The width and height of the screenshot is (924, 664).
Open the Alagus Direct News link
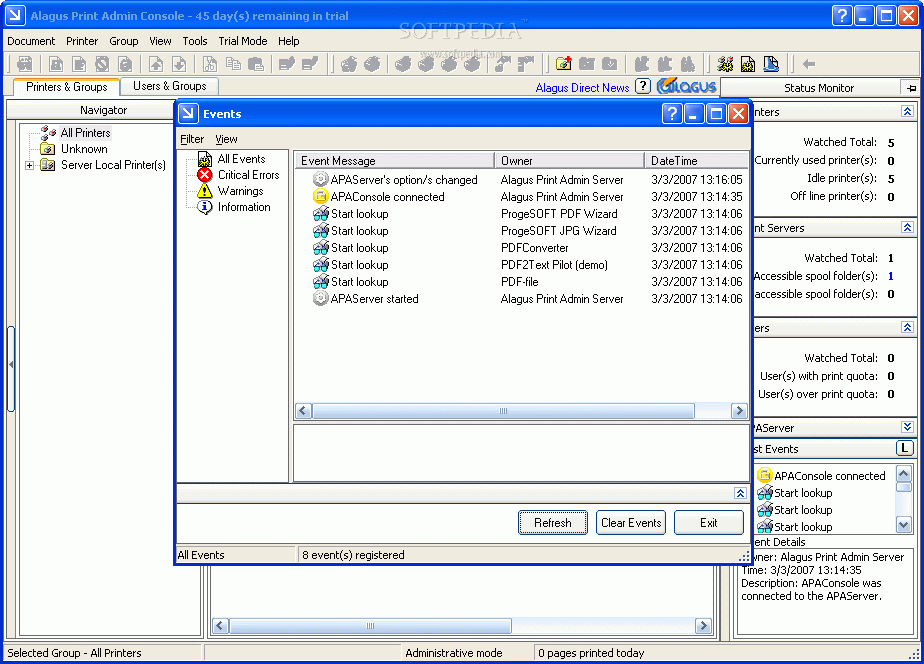[x=582, y=87]
